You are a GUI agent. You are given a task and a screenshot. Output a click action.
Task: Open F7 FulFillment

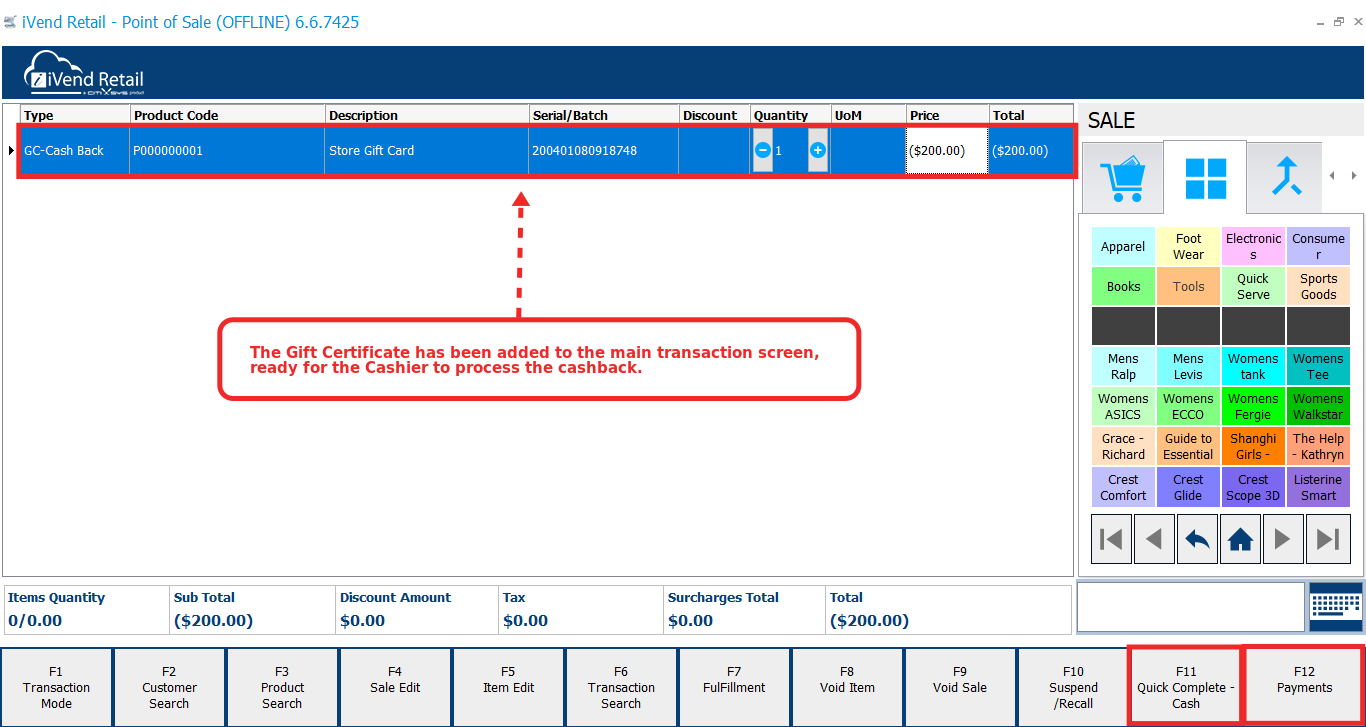pos(734,687)
